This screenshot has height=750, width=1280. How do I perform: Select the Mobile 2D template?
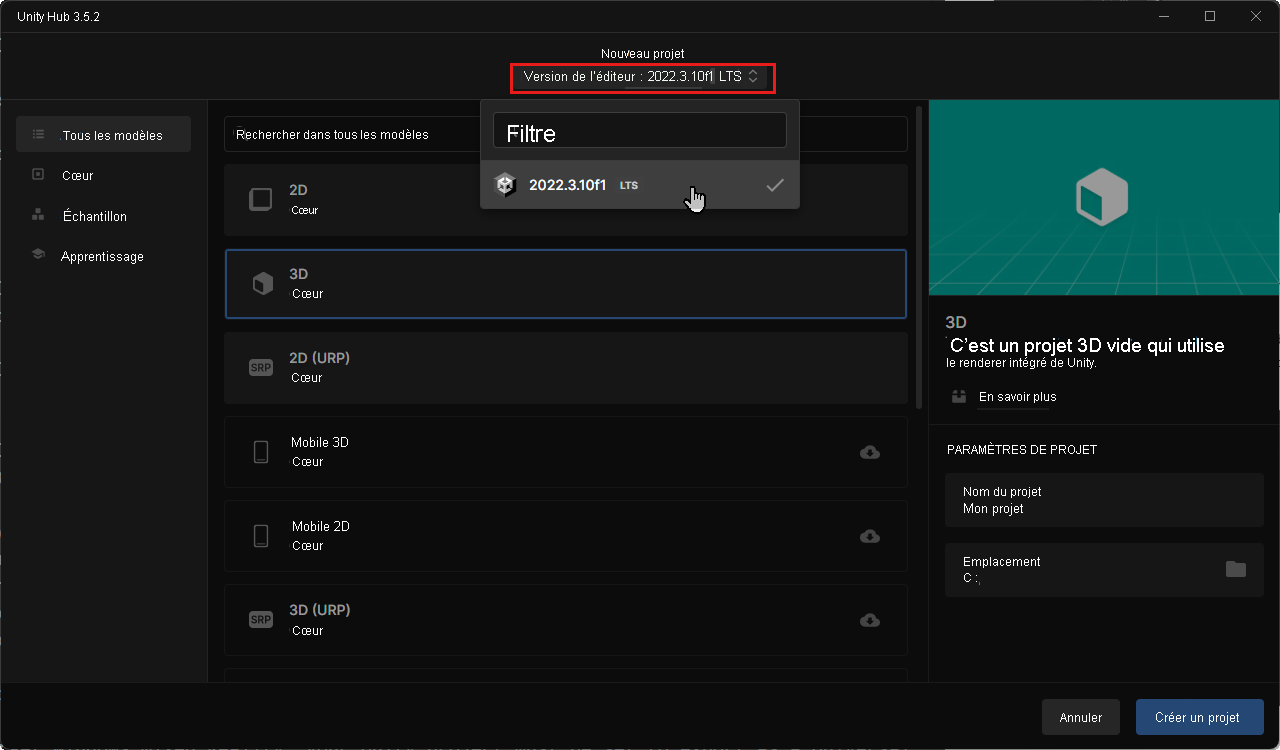566,536
